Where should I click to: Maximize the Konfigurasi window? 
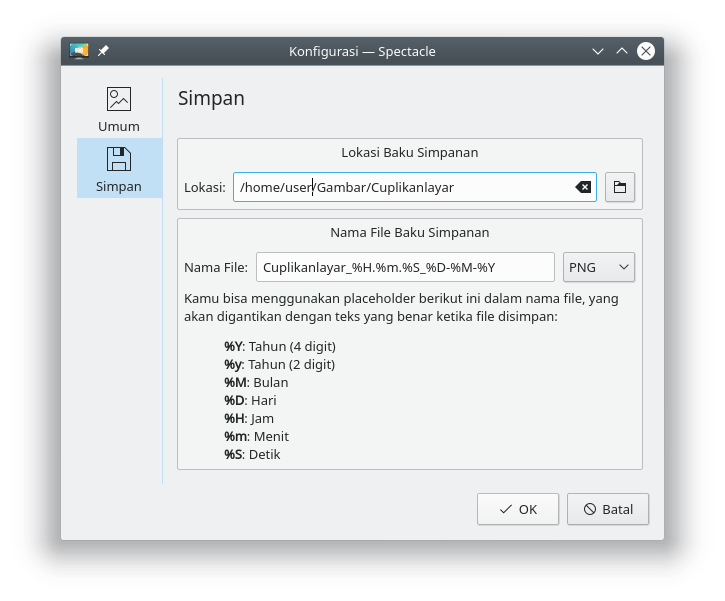(x=622, y=51)
